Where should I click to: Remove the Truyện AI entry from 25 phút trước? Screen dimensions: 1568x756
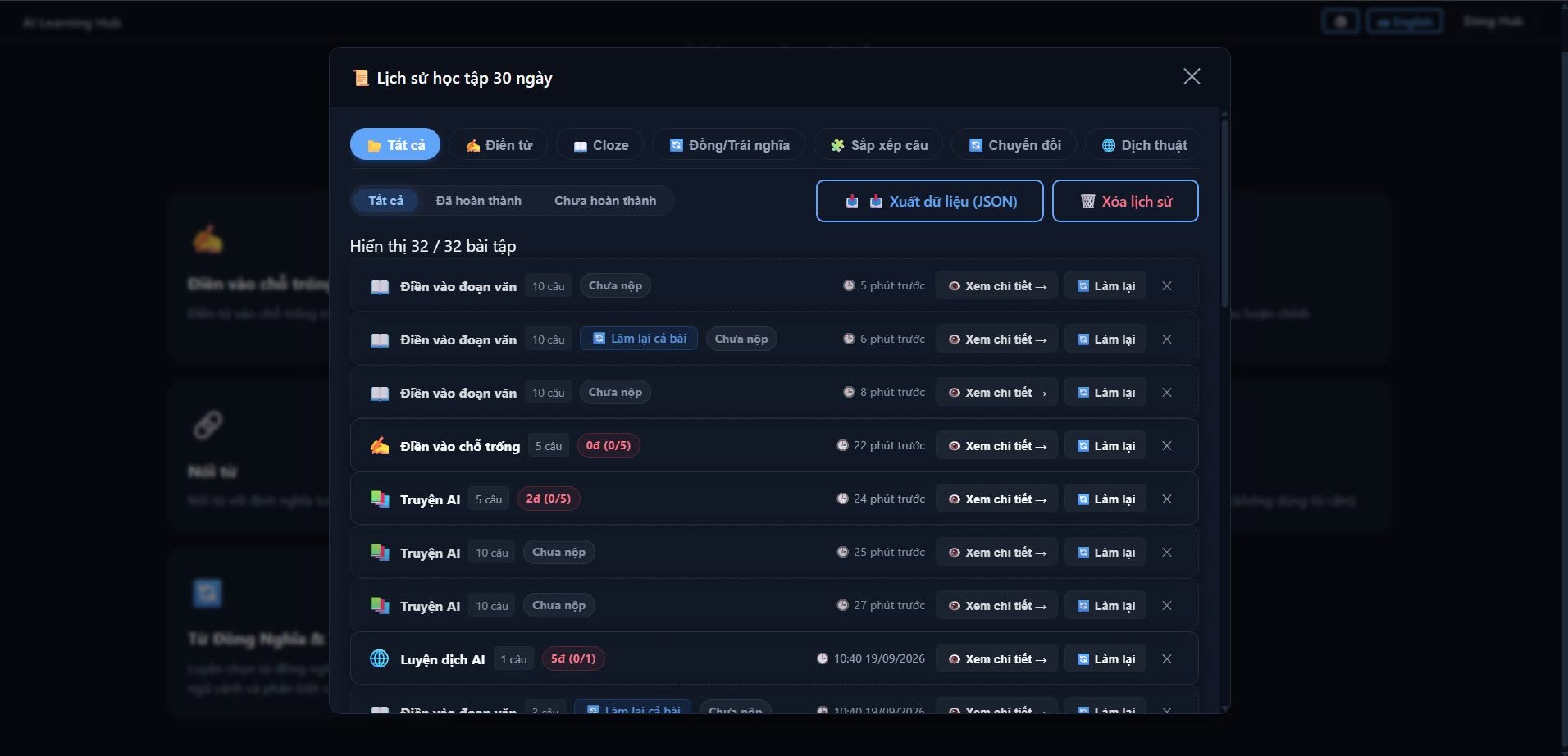click(1167, 552)
